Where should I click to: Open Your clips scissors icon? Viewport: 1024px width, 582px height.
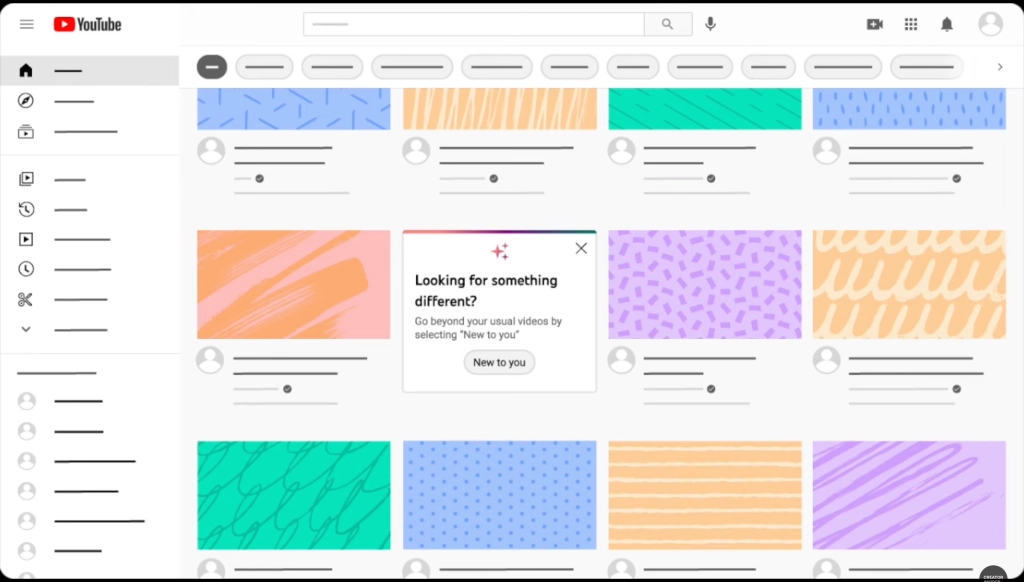[x=25, y=299]
